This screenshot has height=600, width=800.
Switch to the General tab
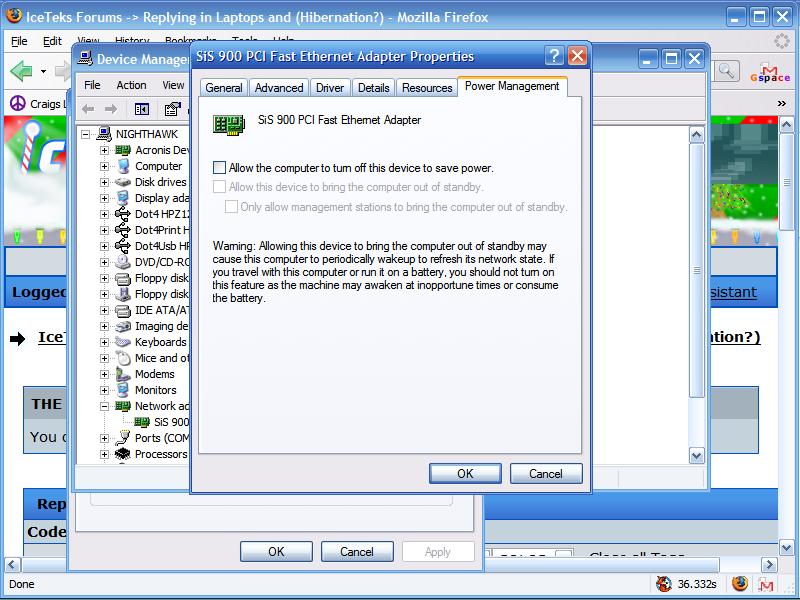pos(223,88)
